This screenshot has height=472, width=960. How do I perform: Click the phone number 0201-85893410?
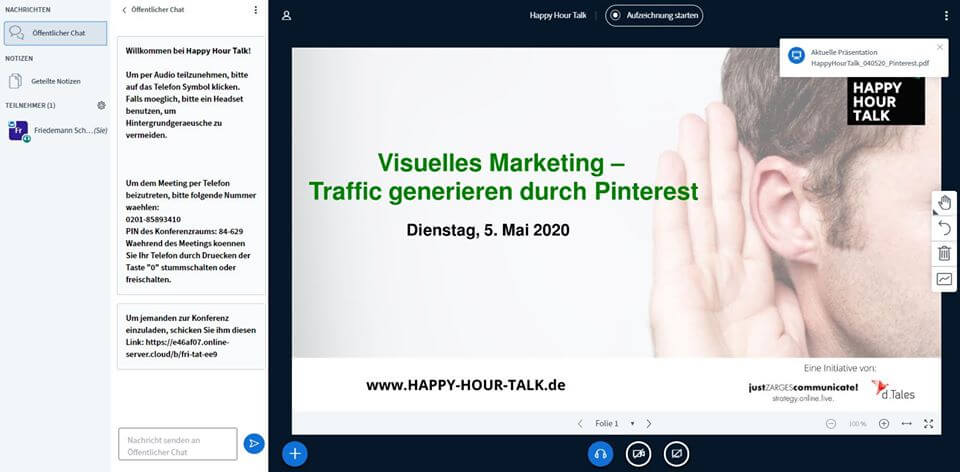153,219
